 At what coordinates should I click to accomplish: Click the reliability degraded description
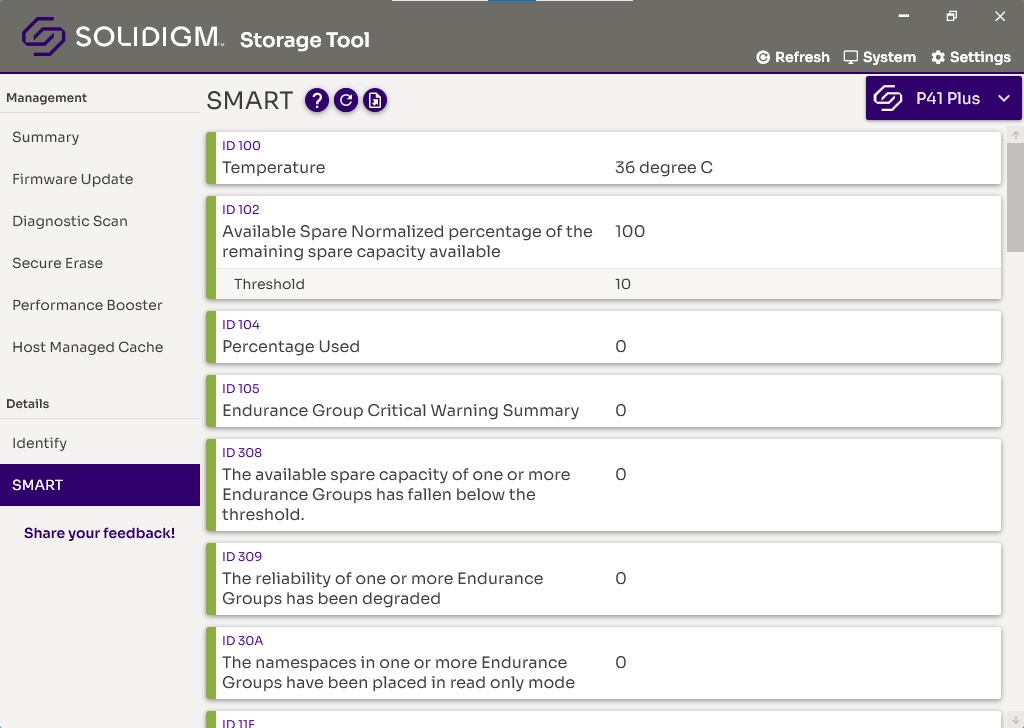point(383,588)
